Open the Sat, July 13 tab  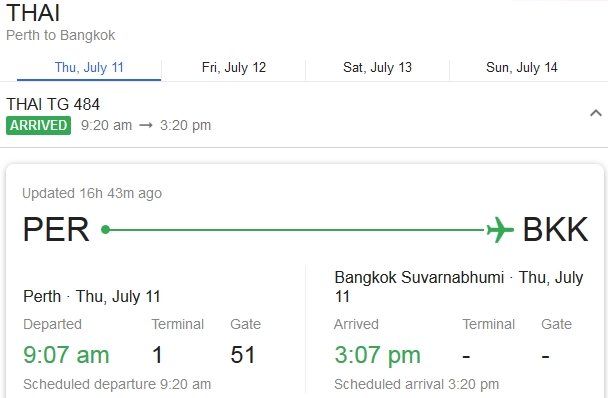tap(377, 67)
